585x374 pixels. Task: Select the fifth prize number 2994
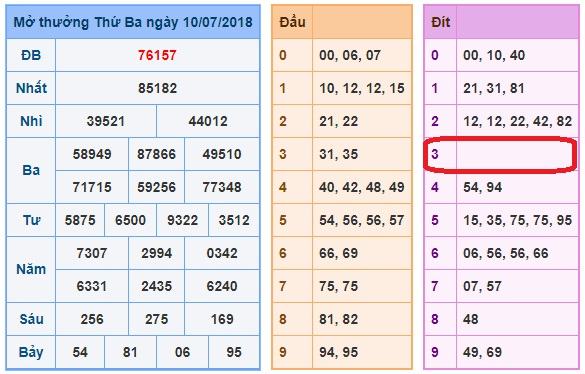pyautogui.click(x=156, y=253)
